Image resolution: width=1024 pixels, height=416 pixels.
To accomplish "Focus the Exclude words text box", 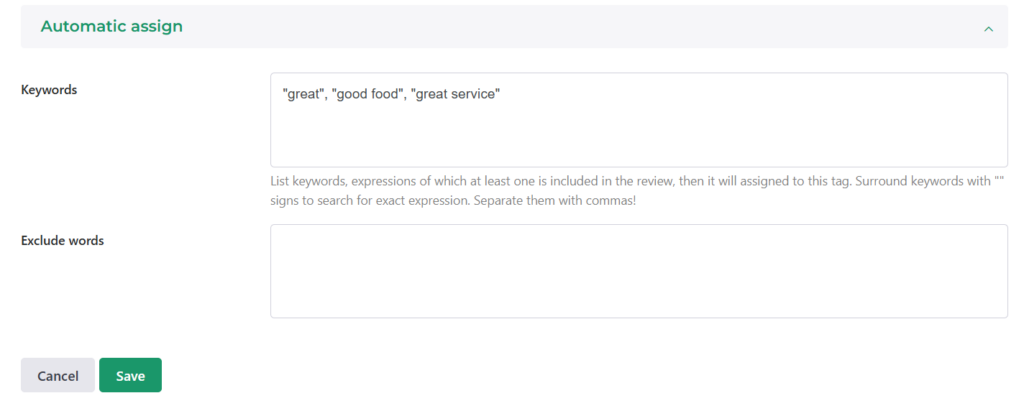I will click(x=638, y=271).
